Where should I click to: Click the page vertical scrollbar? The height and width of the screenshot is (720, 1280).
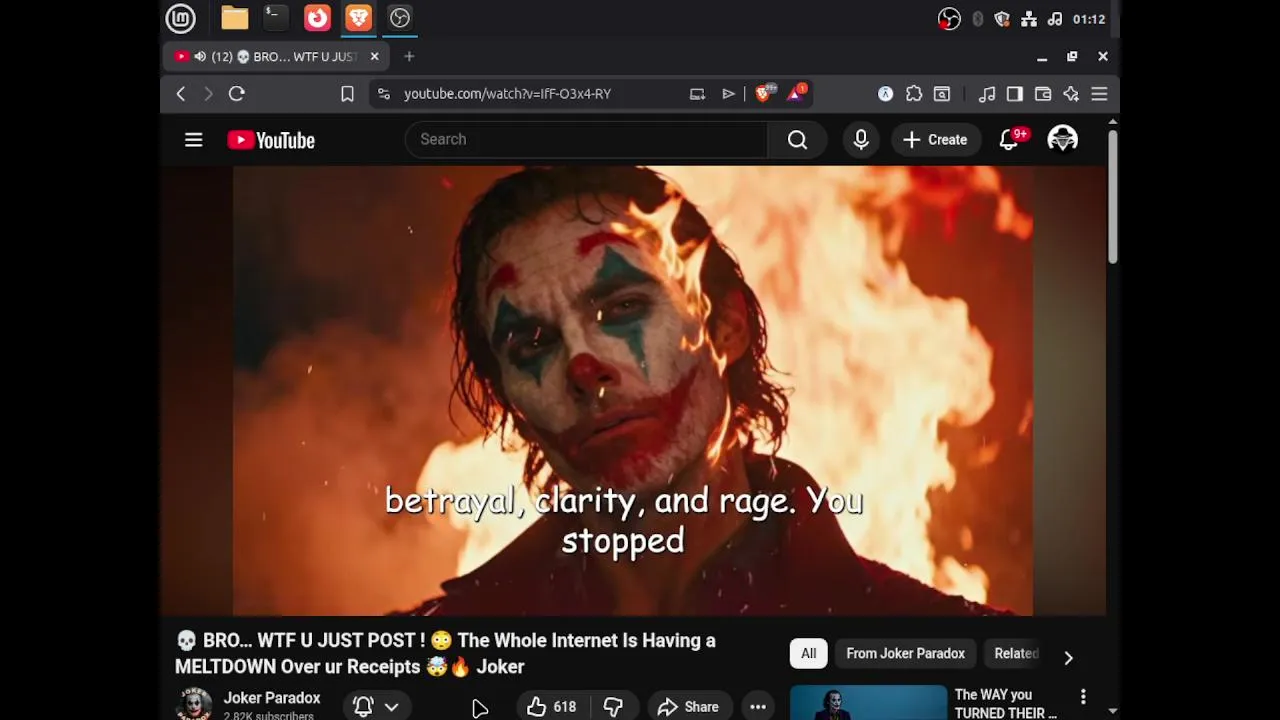click(1112, 196)
